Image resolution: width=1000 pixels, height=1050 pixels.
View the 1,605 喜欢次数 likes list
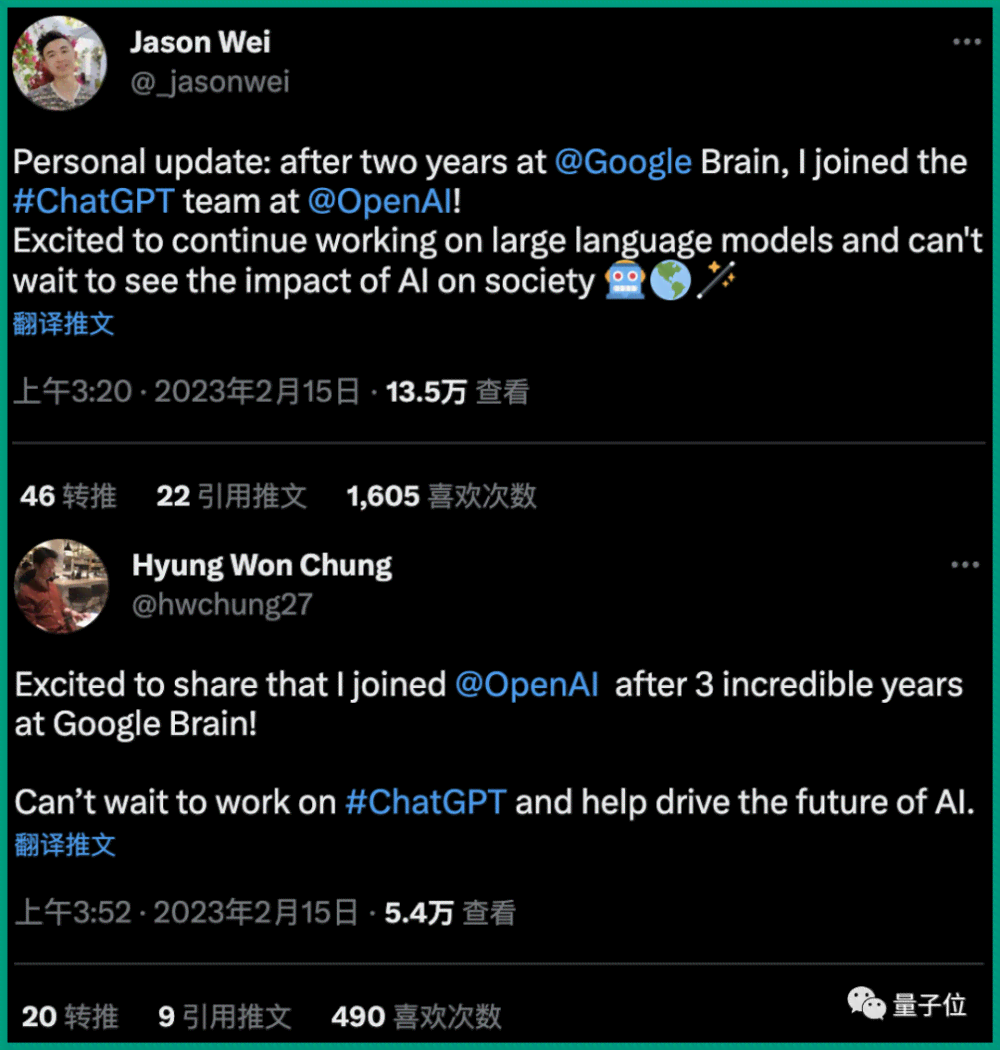coord(441,496)
